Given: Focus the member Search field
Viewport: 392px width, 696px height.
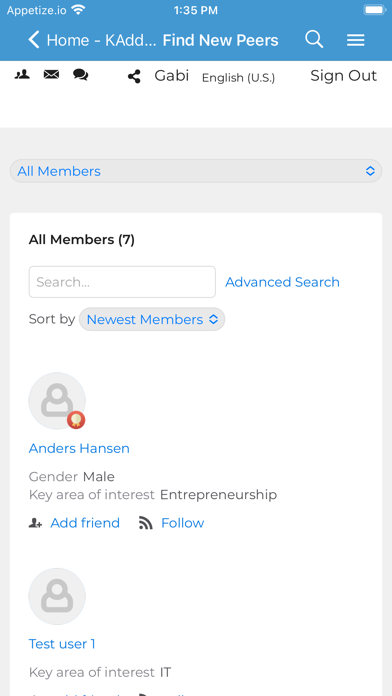Looking at the screenshot, I should click(x=122, y=282).
